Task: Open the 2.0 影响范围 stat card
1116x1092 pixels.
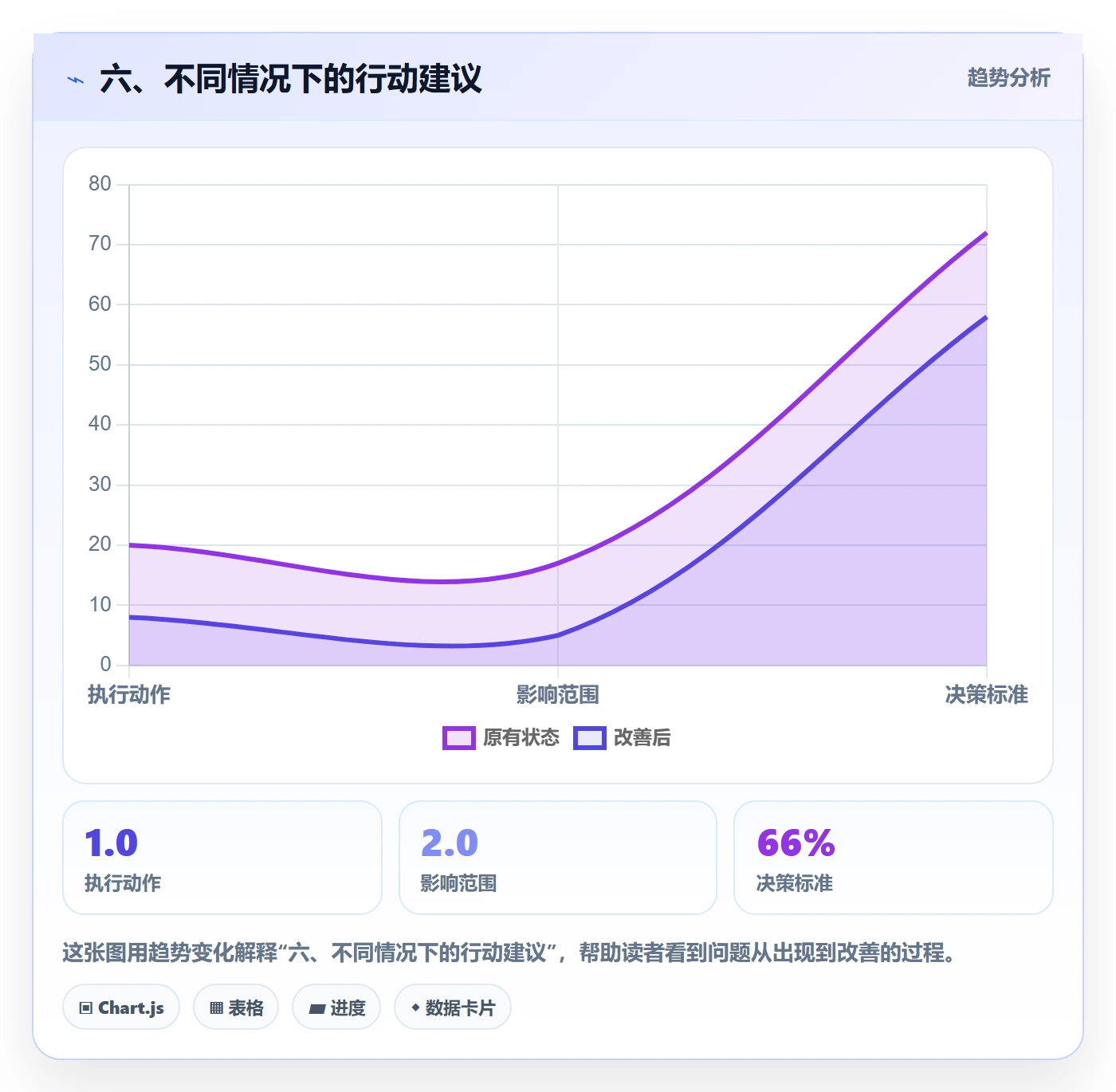Action: [x=558, y=858]
